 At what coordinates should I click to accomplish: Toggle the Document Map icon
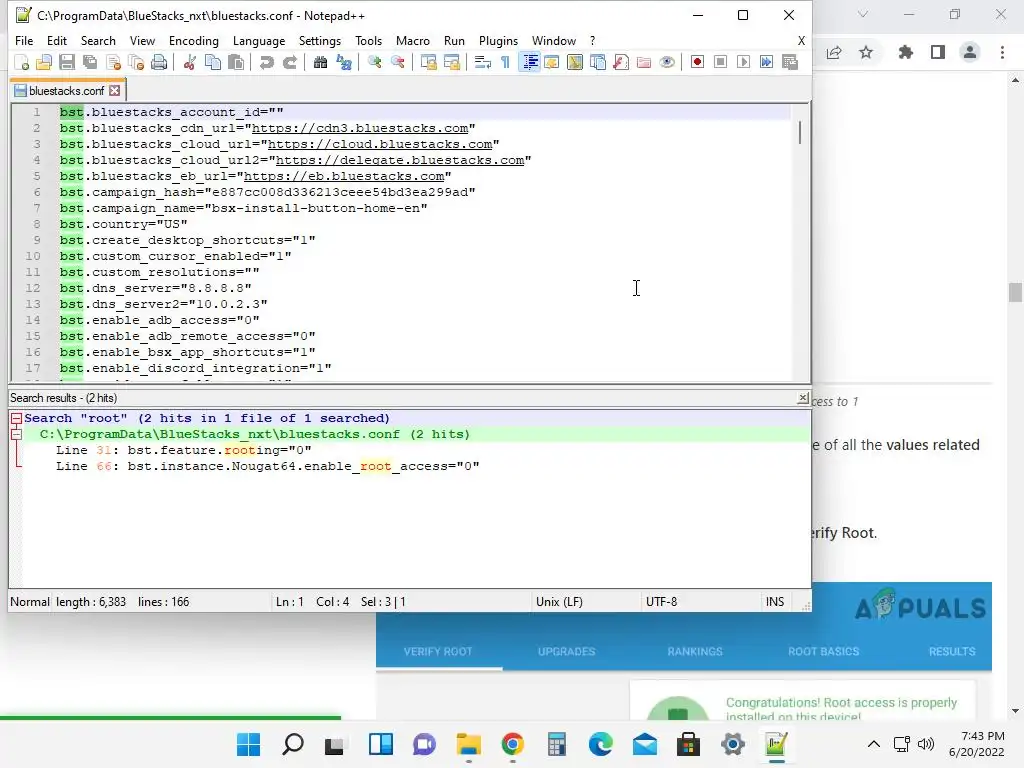pyautogui.click(x=575, y=62)
